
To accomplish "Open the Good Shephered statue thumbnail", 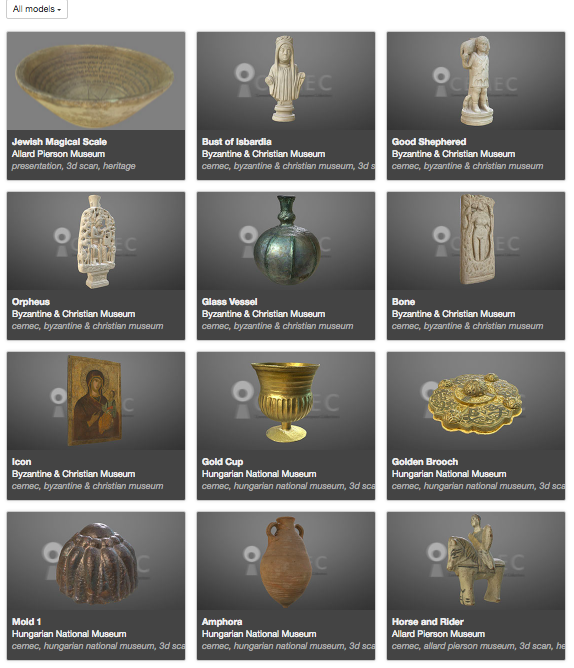I will pyautogui.click(x=476, y=81).
